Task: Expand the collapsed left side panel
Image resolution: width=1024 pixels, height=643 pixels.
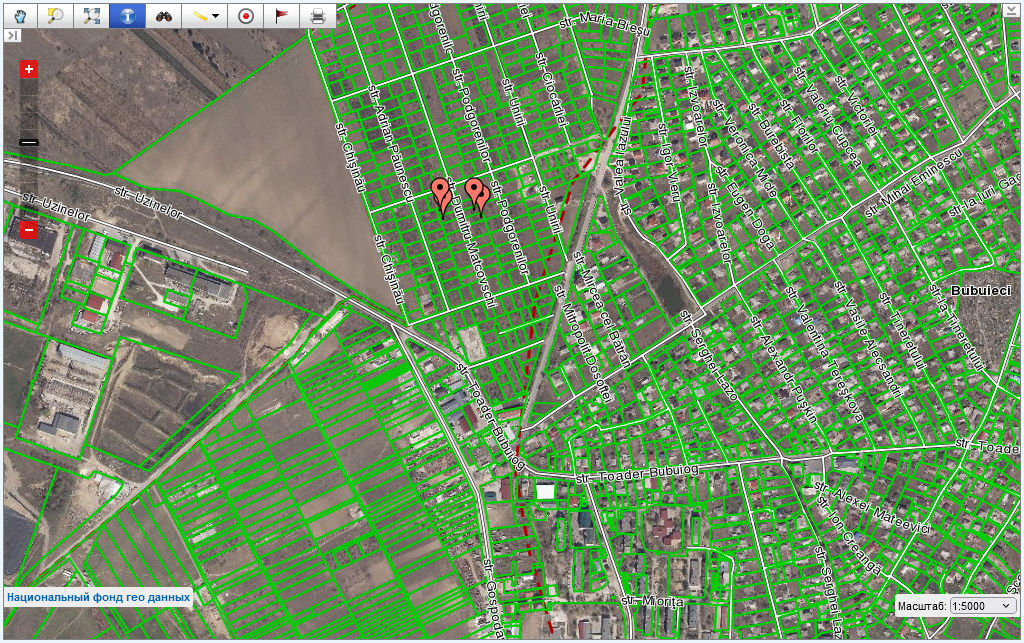Action: (13, 35)
